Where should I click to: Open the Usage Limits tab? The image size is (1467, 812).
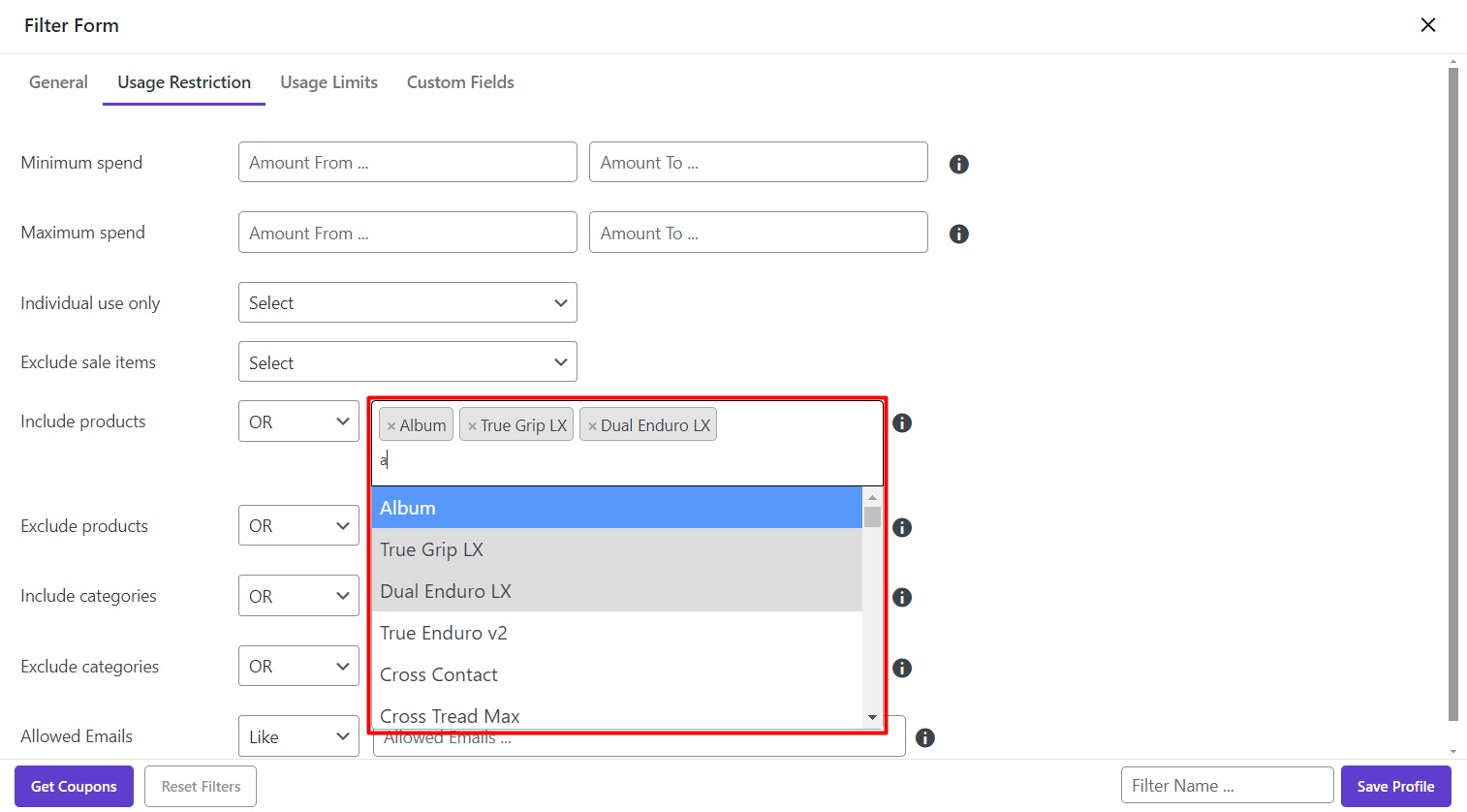coord(328,82)
